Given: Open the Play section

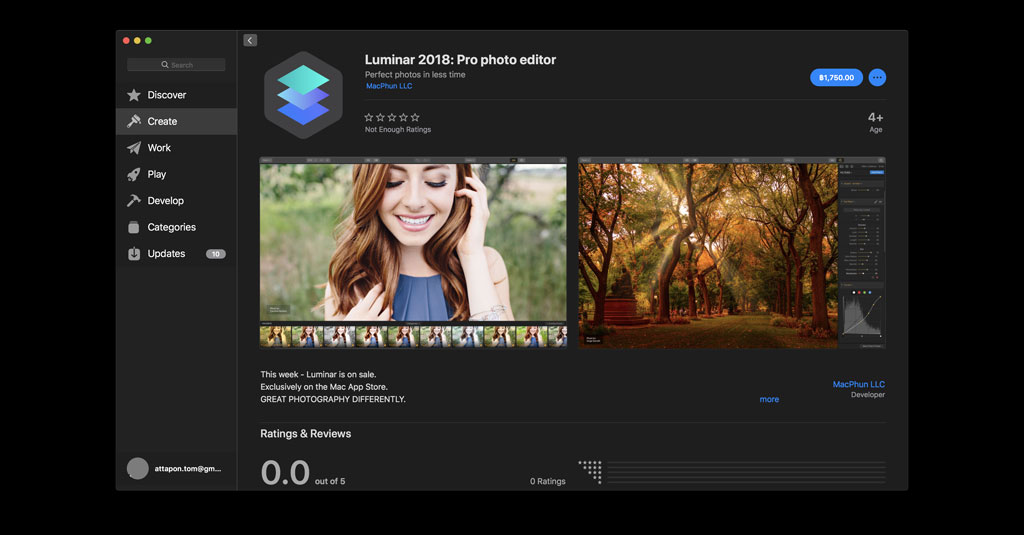Looking at the screenshot, I should click(x=176, y=174).
